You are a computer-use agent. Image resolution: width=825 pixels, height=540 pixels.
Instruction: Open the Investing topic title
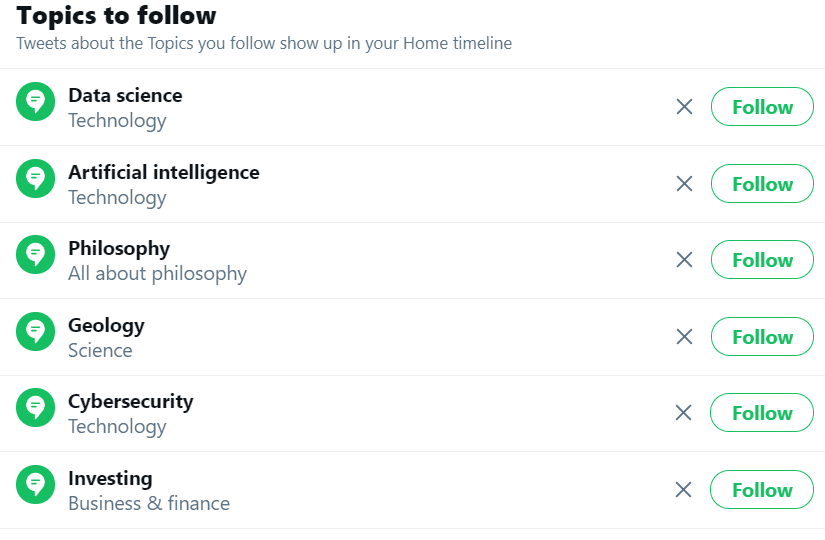coord(110,478)
